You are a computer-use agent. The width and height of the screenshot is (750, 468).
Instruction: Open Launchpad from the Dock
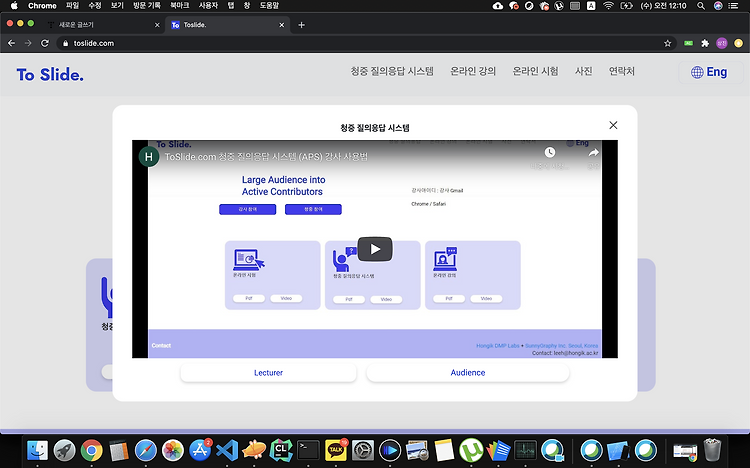(x=64, y=450)
